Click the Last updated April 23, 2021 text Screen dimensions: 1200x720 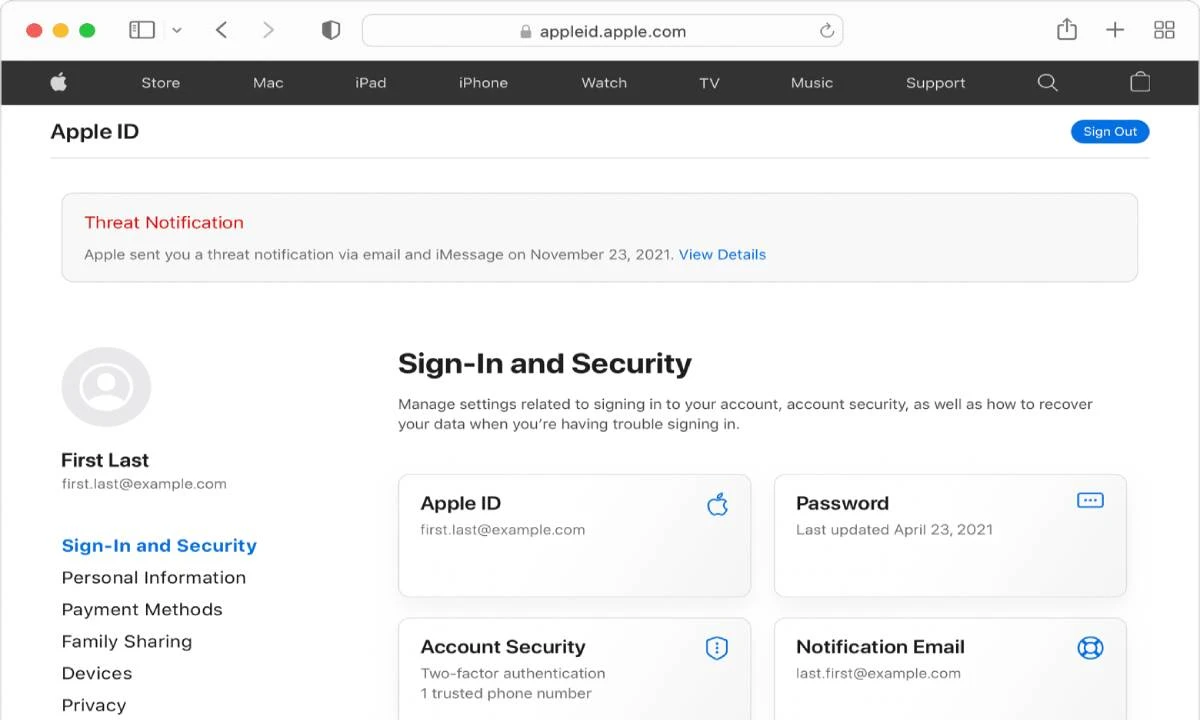894,530
